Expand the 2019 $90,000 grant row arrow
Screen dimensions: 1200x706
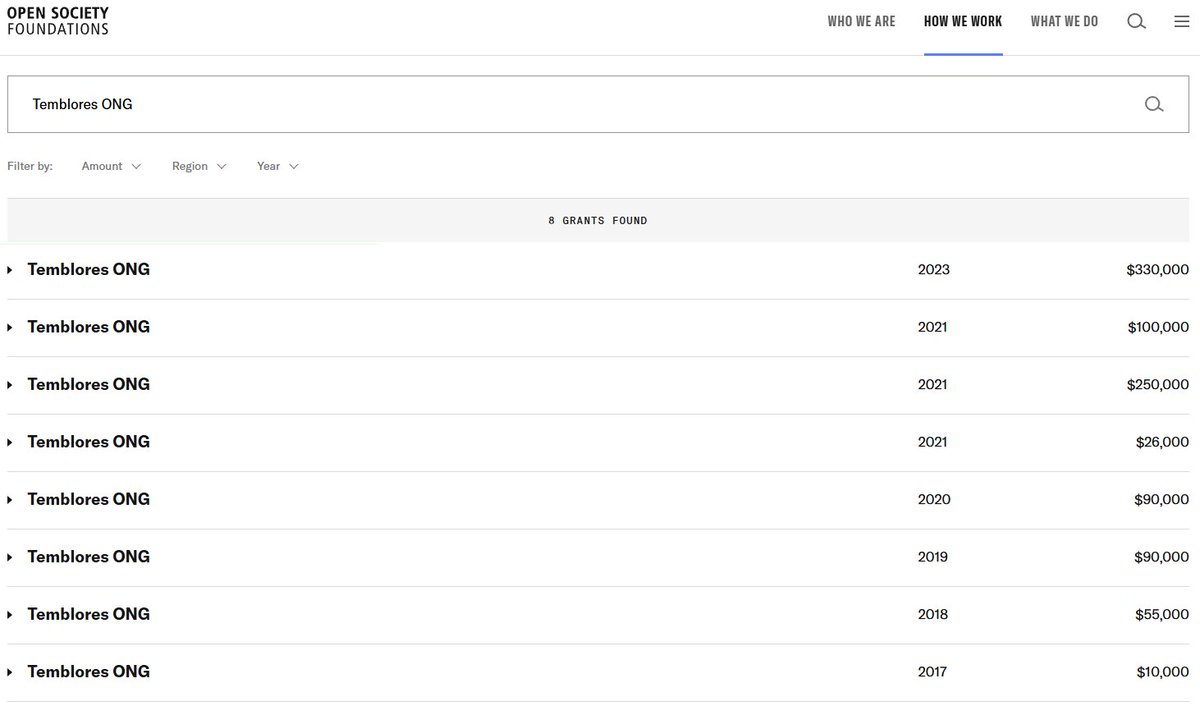pyautogui.click(x=10, y=557)
